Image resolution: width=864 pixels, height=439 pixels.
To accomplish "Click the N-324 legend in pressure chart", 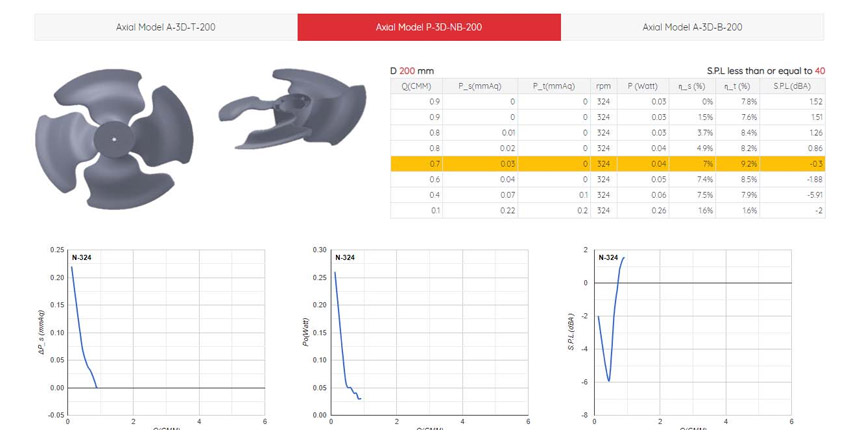I will (x=82, y=257).
